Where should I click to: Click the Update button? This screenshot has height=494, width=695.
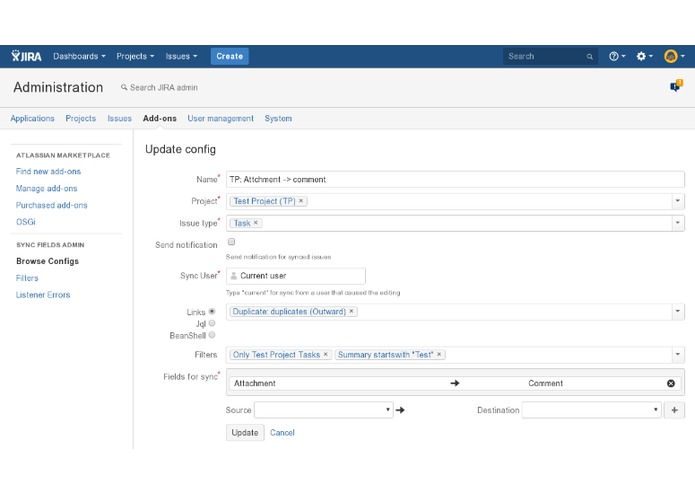click(245, 432)
